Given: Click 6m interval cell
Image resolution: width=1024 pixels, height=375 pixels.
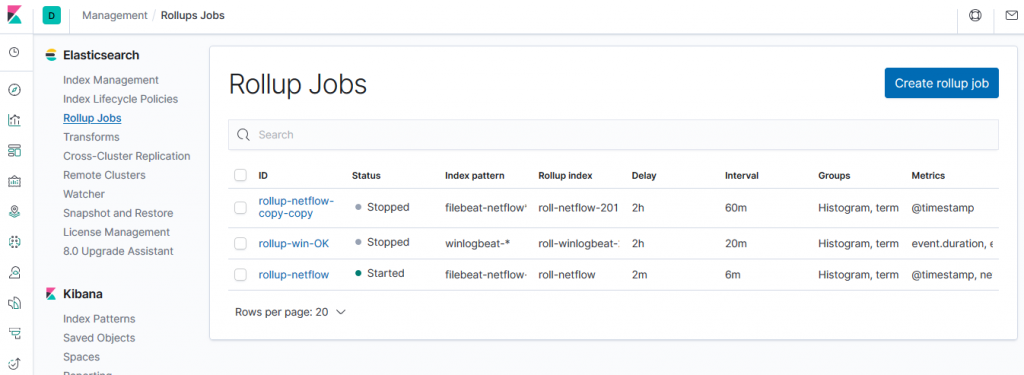Looking at the screenshot, I should (733, 274).
